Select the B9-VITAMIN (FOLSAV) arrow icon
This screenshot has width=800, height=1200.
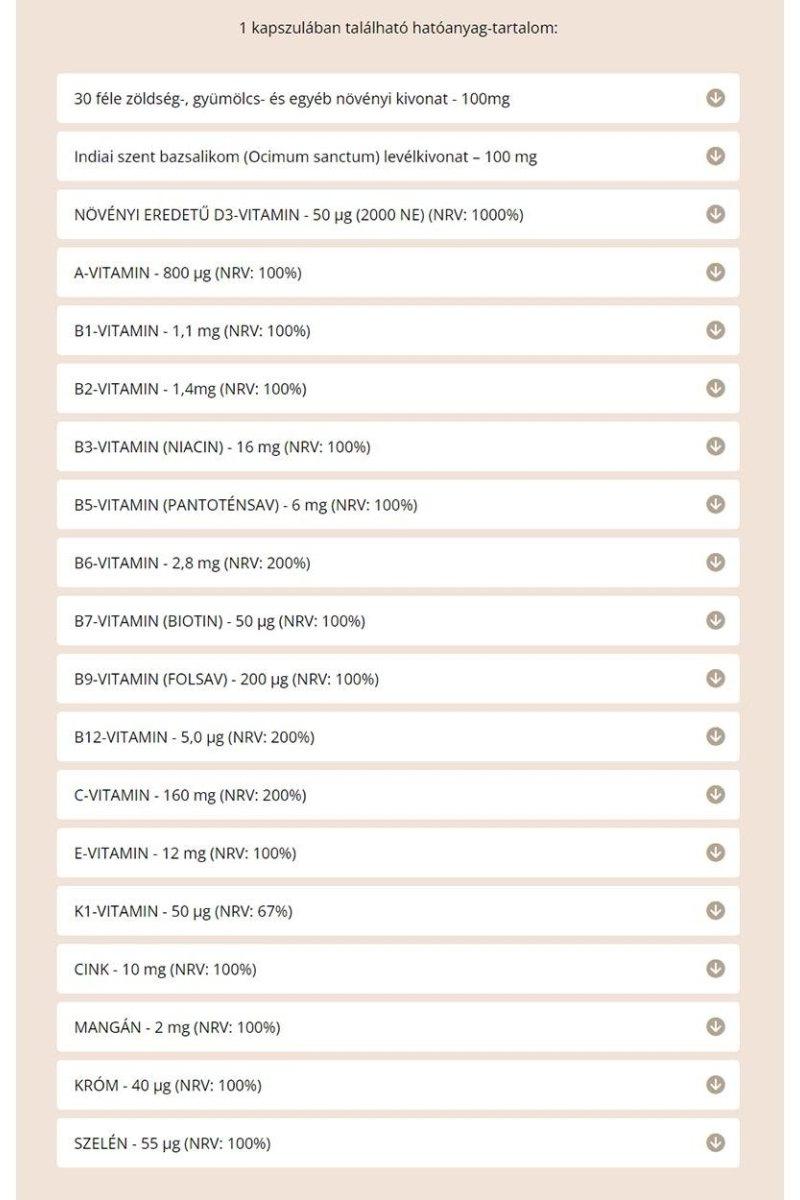coord(713,679)
